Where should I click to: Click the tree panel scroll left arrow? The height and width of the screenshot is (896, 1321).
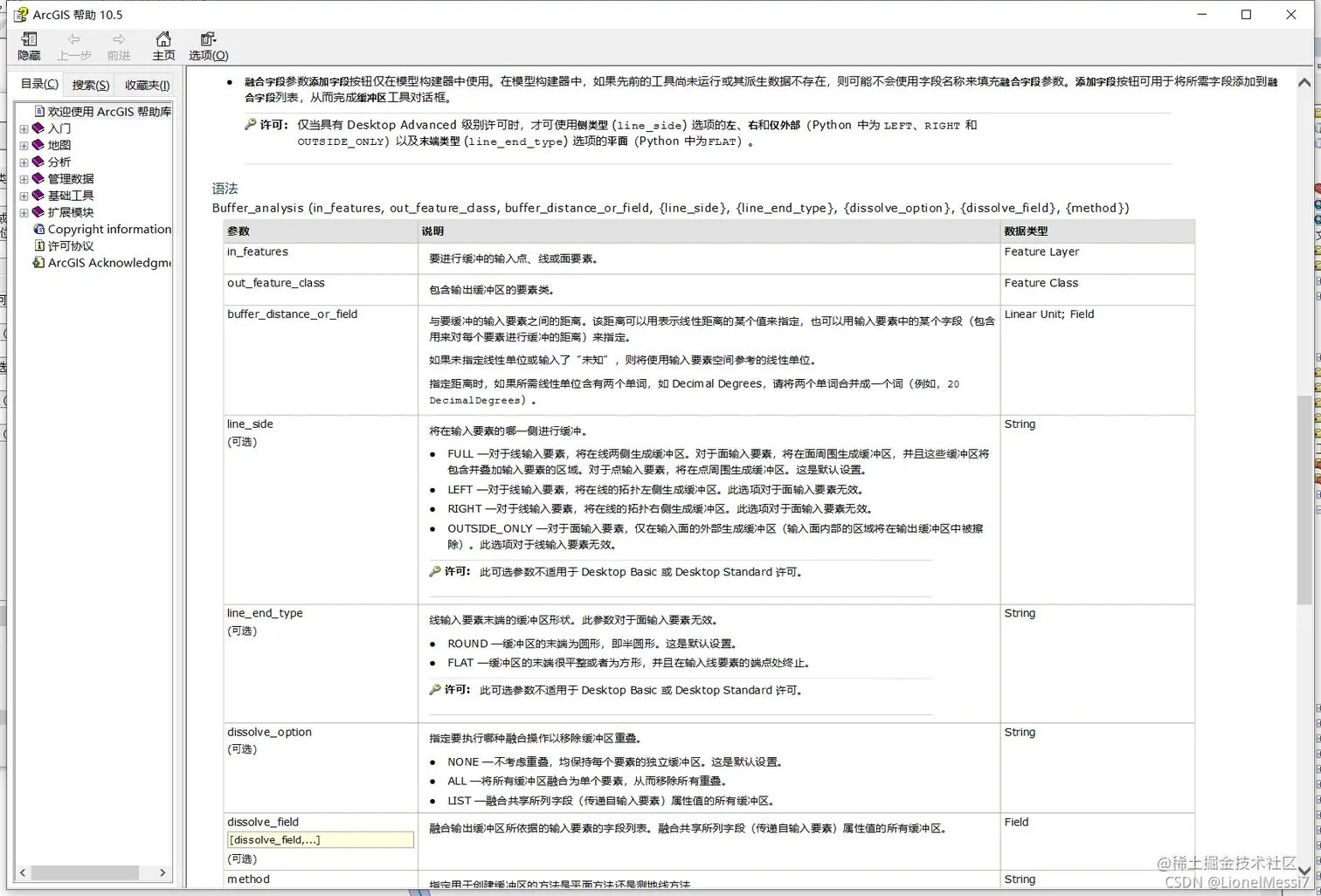[x=23, y=872]
